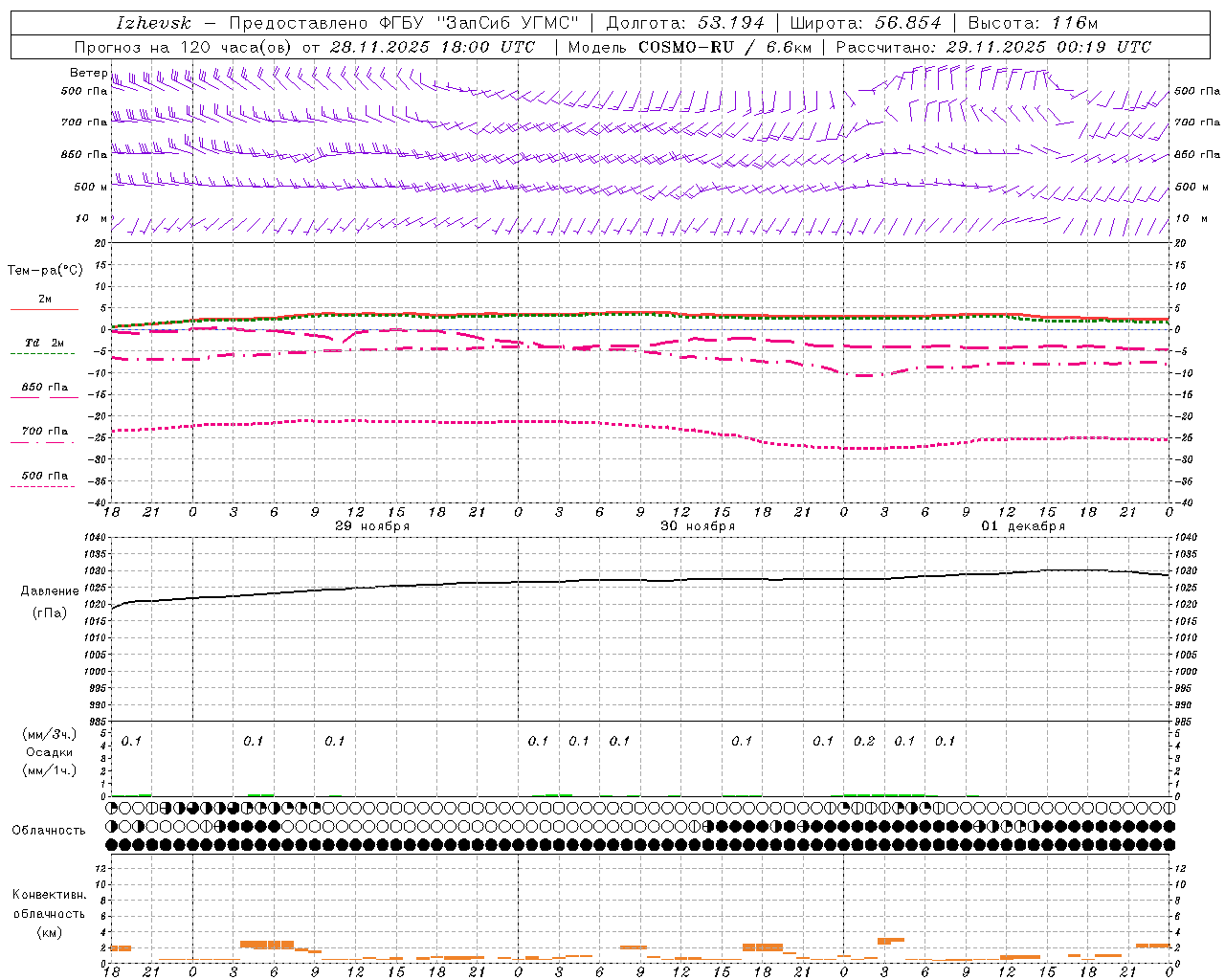Click the 0.2 precipitation amount value
The height and width of the screenshot is (980, 1225).
tap(864, 741)
